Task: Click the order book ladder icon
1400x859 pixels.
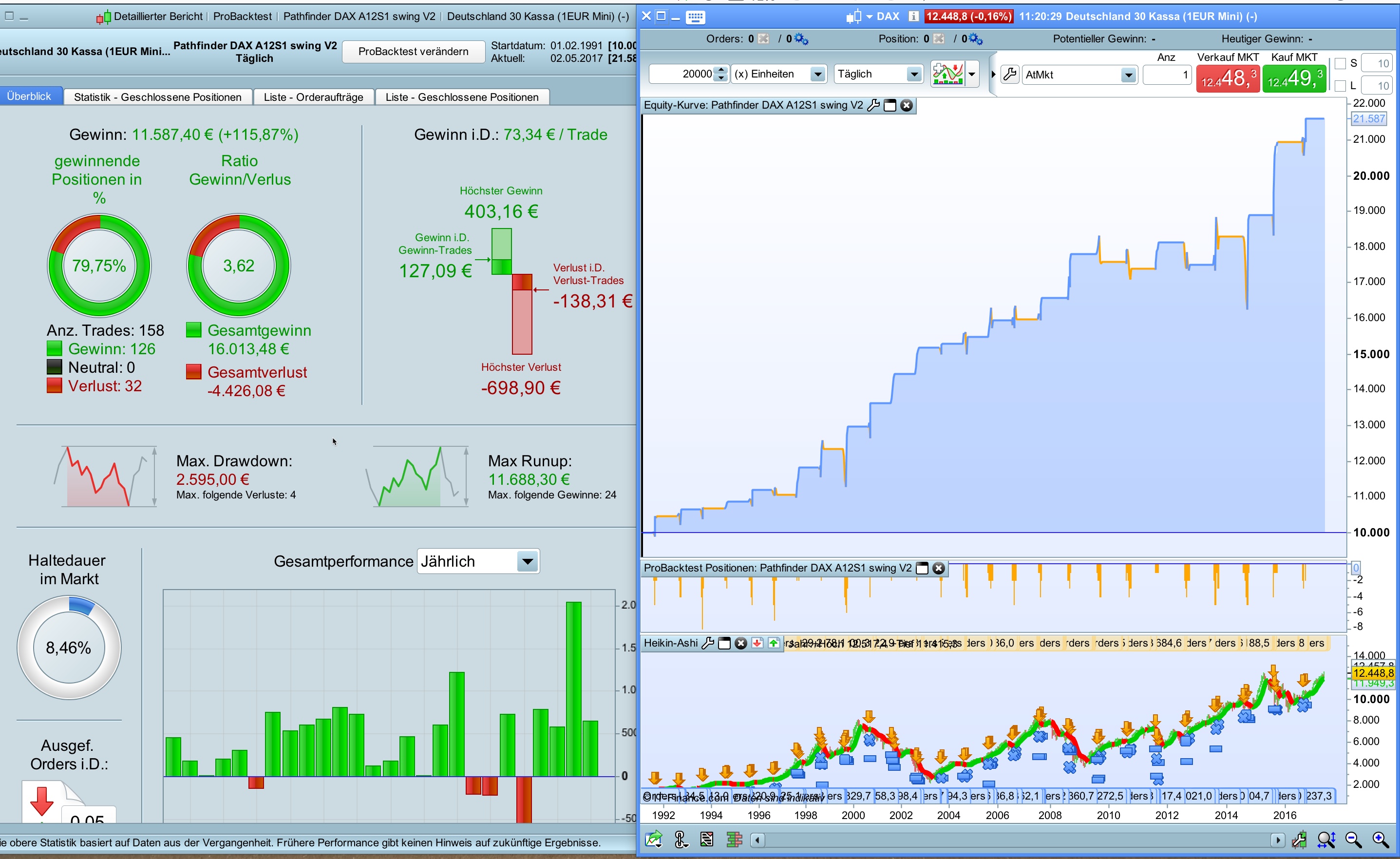Action: click(x=734, y=839)
